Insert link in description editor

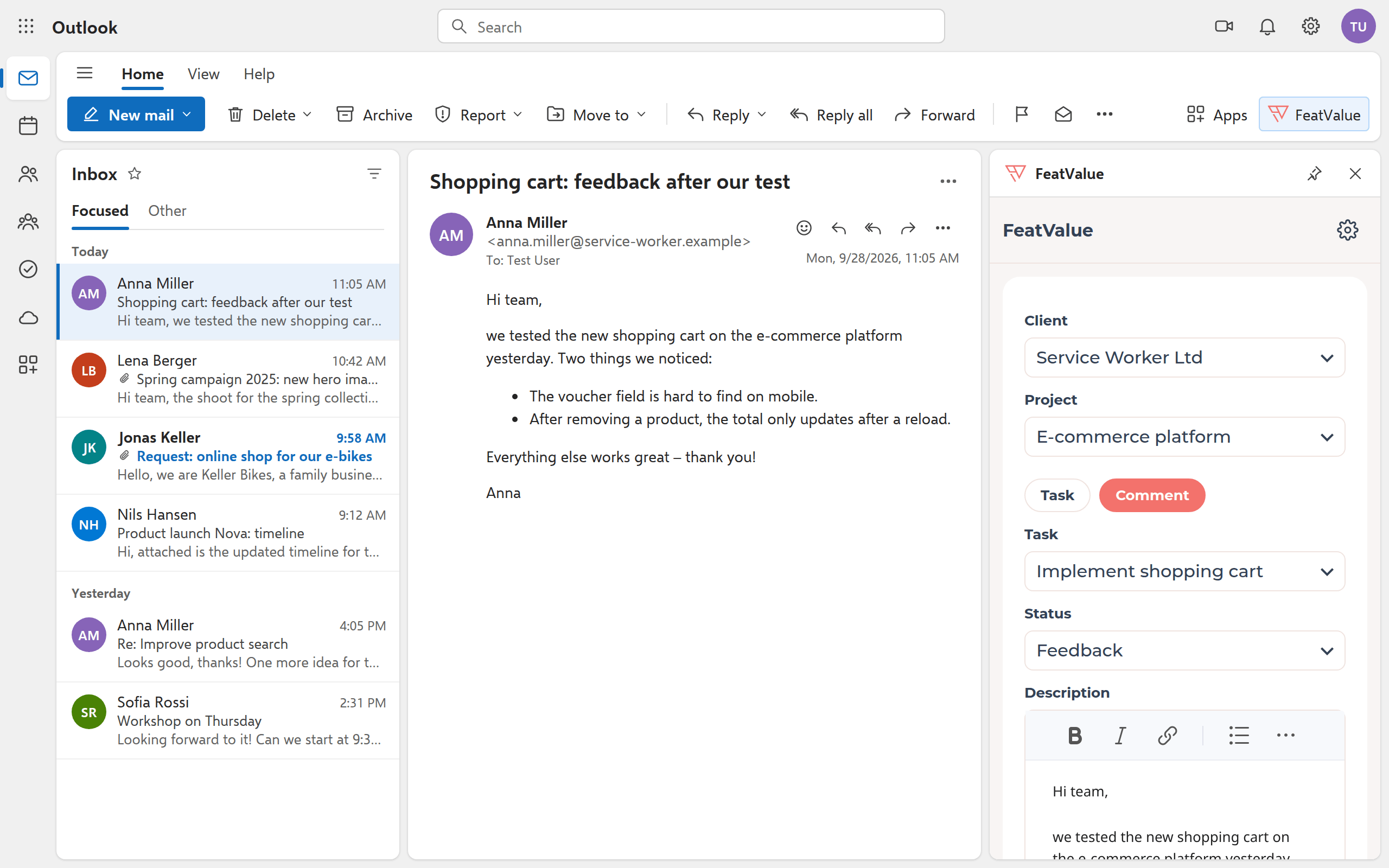[1168, 736]
